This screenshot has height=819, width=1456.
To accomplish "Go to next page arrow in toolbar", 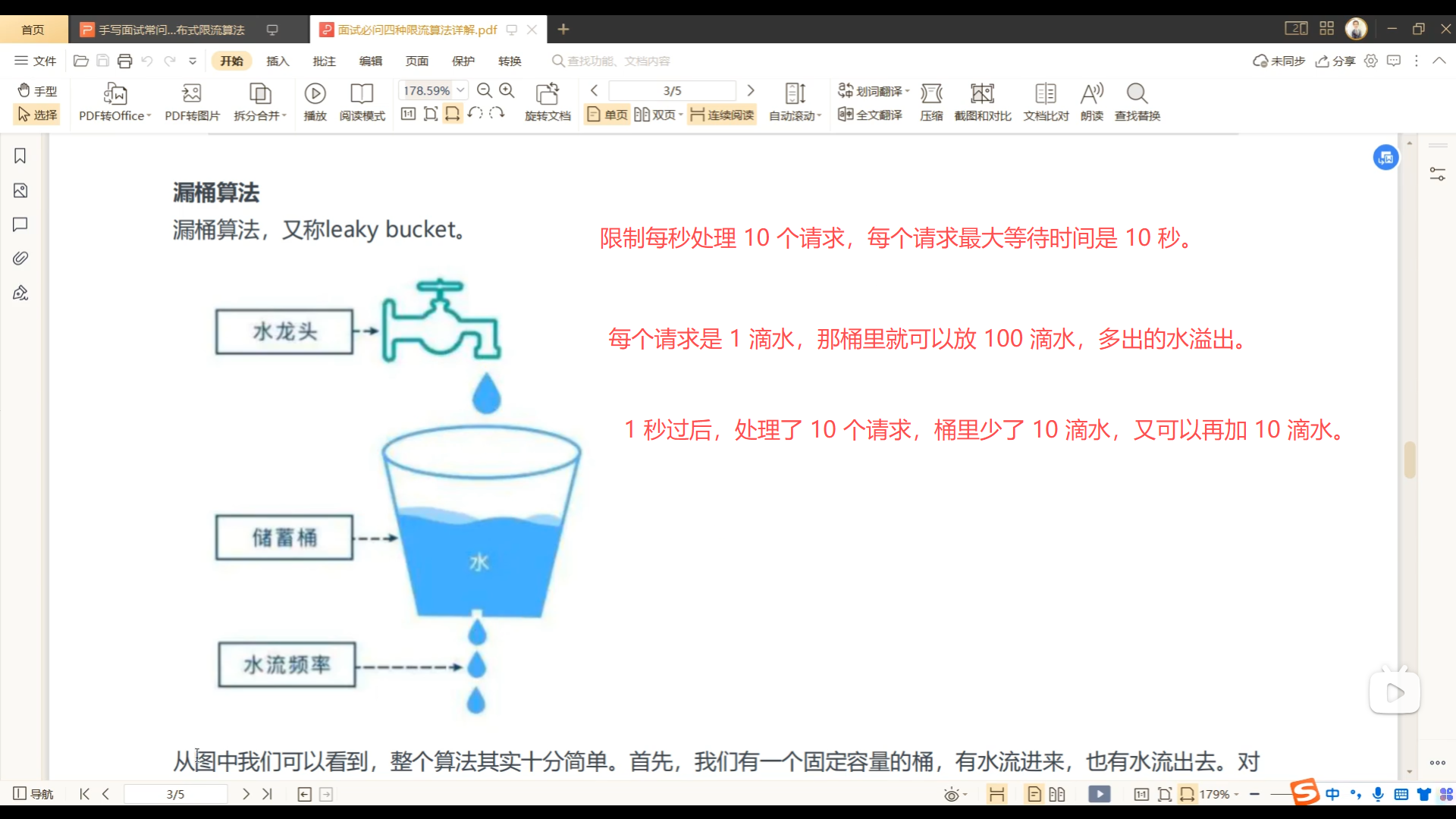I will point(751,90).
